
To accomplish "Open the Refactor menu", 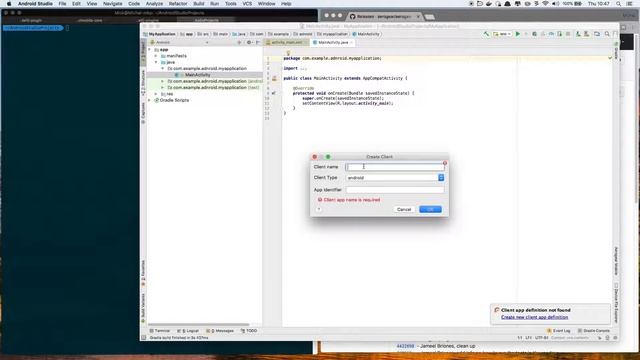I will point(178,4).
